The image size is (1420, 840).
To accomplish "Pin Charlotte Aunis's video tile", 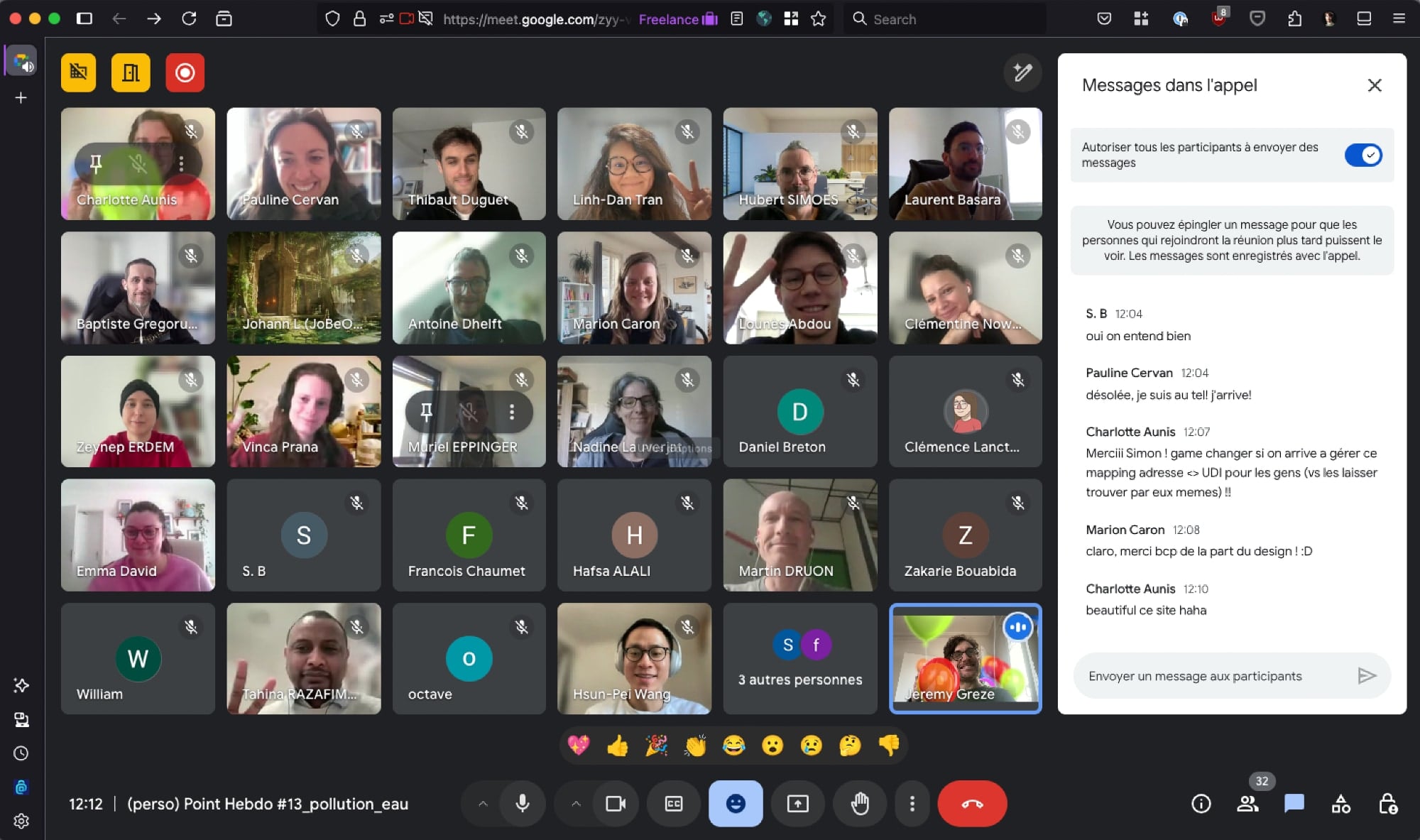I will pyautogui.click(x=96, y=163).
